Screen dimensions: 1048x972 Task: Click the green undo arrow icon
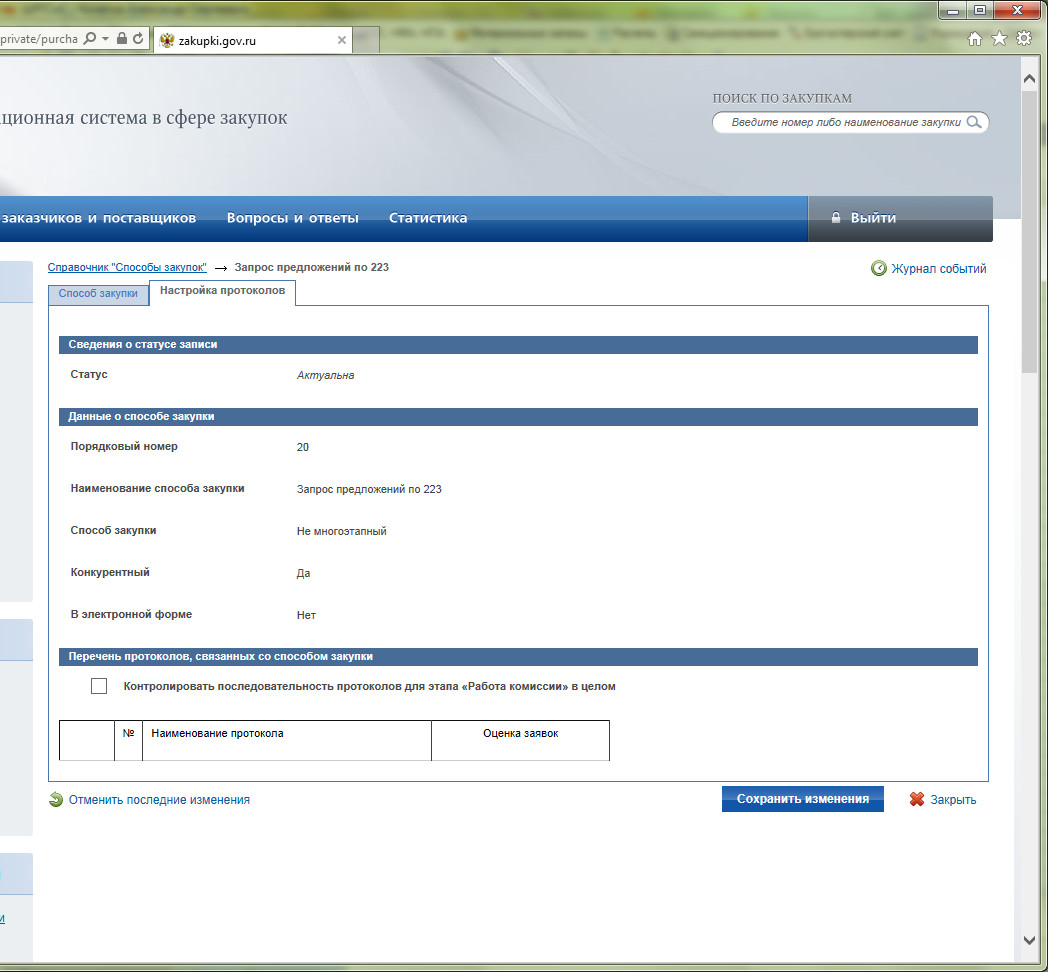point(56,800)
